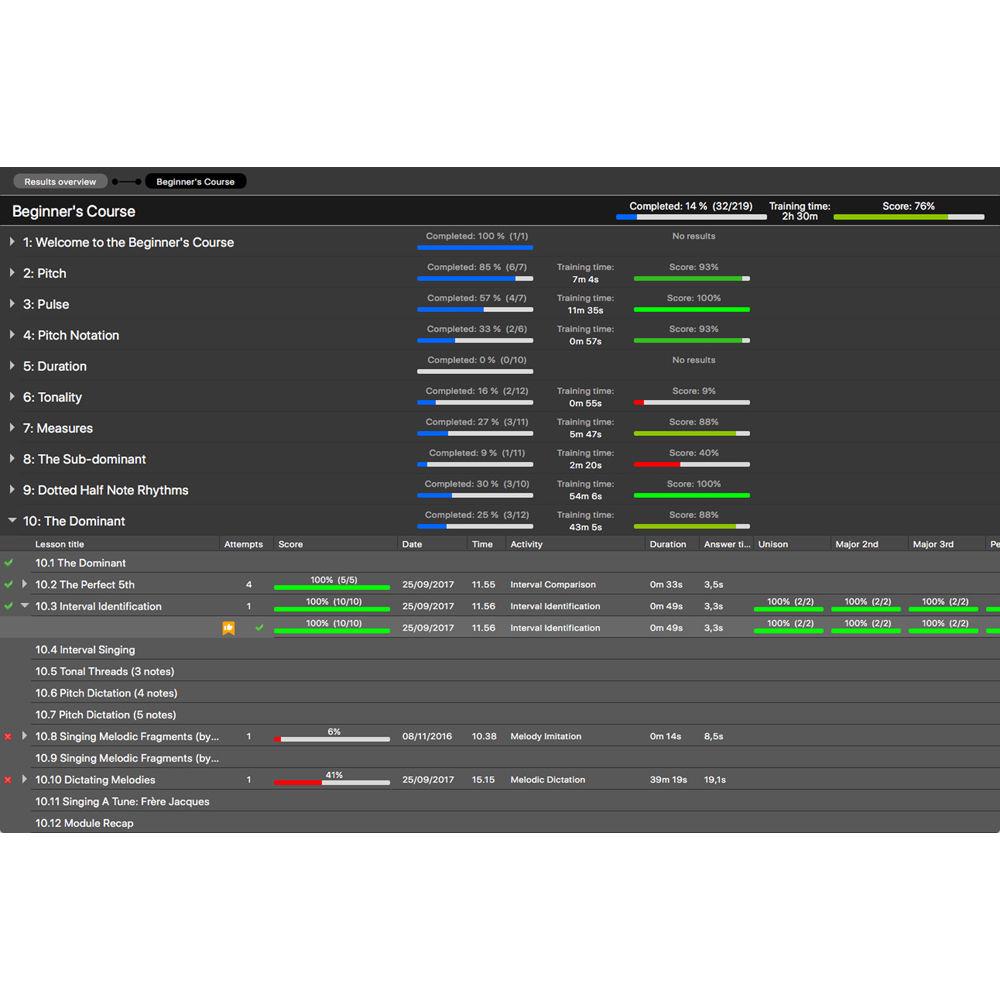Collapse module 10: The Dominant
This screenshot has height=1000, width=1000.
[x=12, y=521]
